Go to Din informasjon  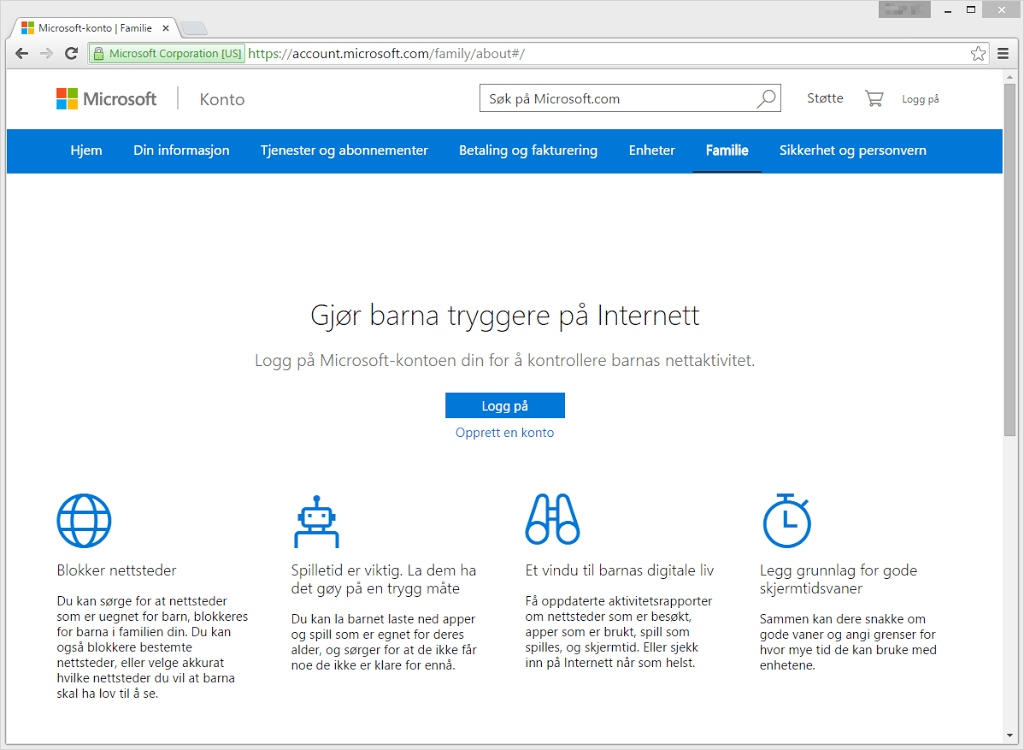tap(182, 150)
